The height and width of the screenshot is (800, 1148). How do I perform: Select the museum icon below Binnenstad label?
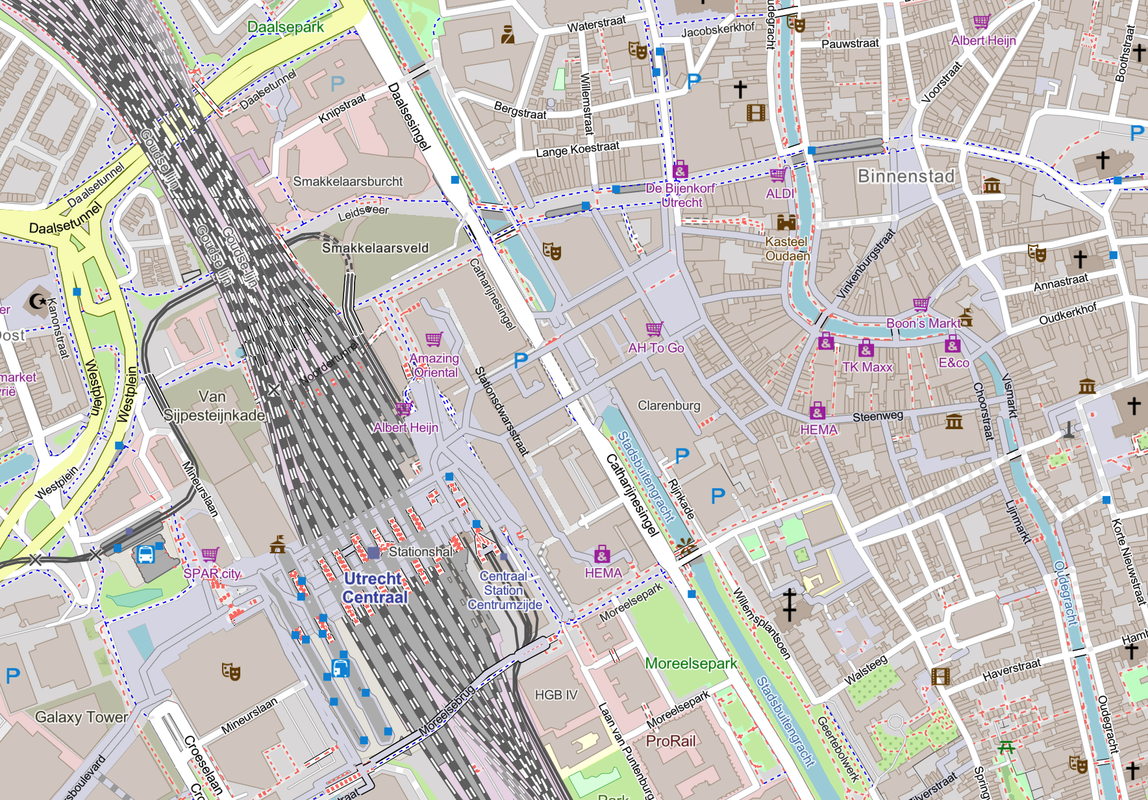point(992,185)
